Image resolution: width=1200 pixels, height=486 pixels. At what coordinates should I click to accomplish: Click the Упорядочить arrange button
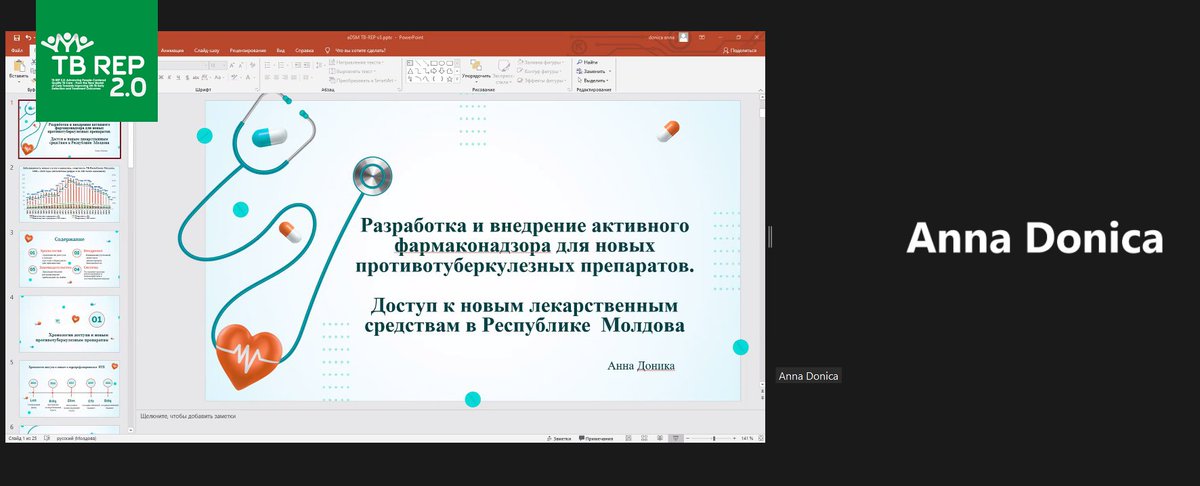(x=476, y=70)
